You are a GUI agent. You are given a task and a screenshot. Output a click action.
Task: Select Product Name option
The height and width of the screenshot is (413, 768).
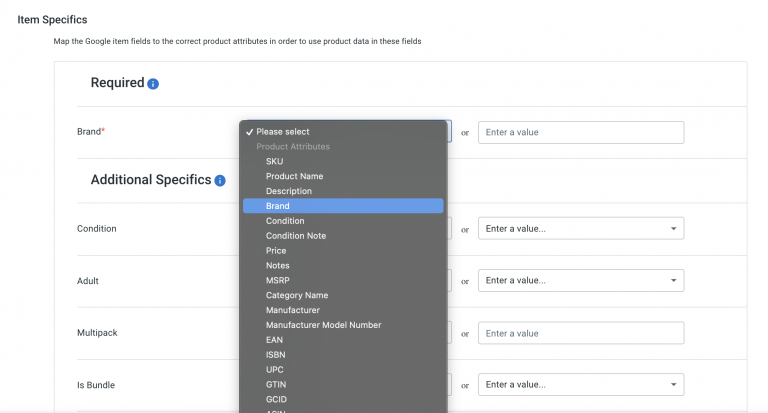[x=294, y=176]
